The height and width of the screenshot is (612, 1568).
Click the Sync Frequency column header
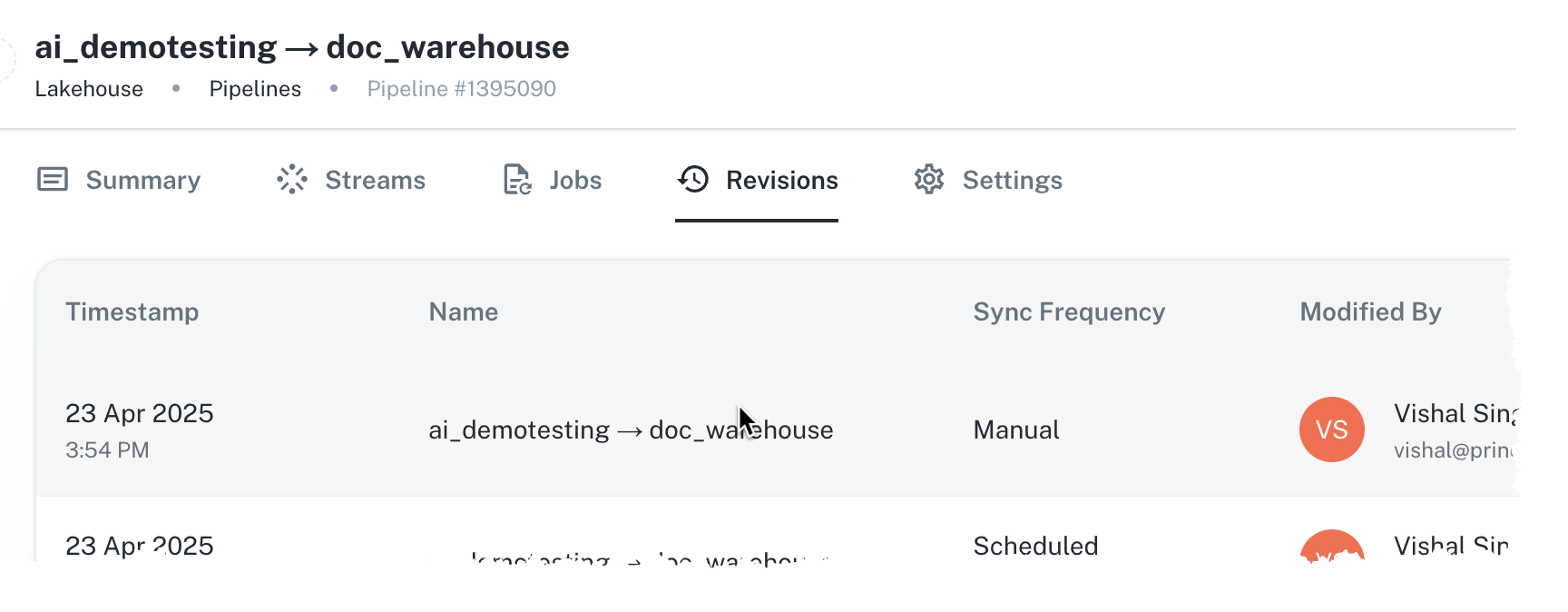click(x=1069, y=312)
